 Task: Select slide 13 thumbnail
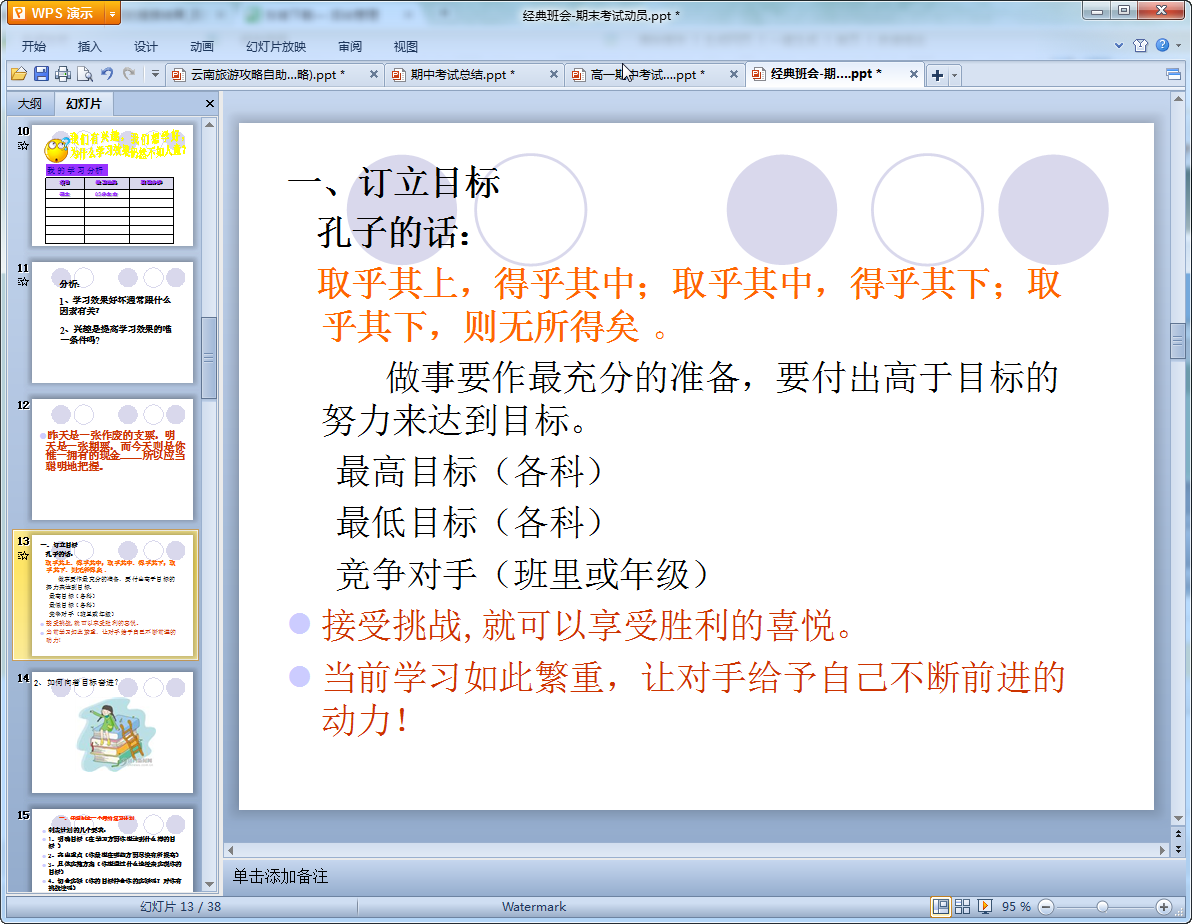[113, 595]
